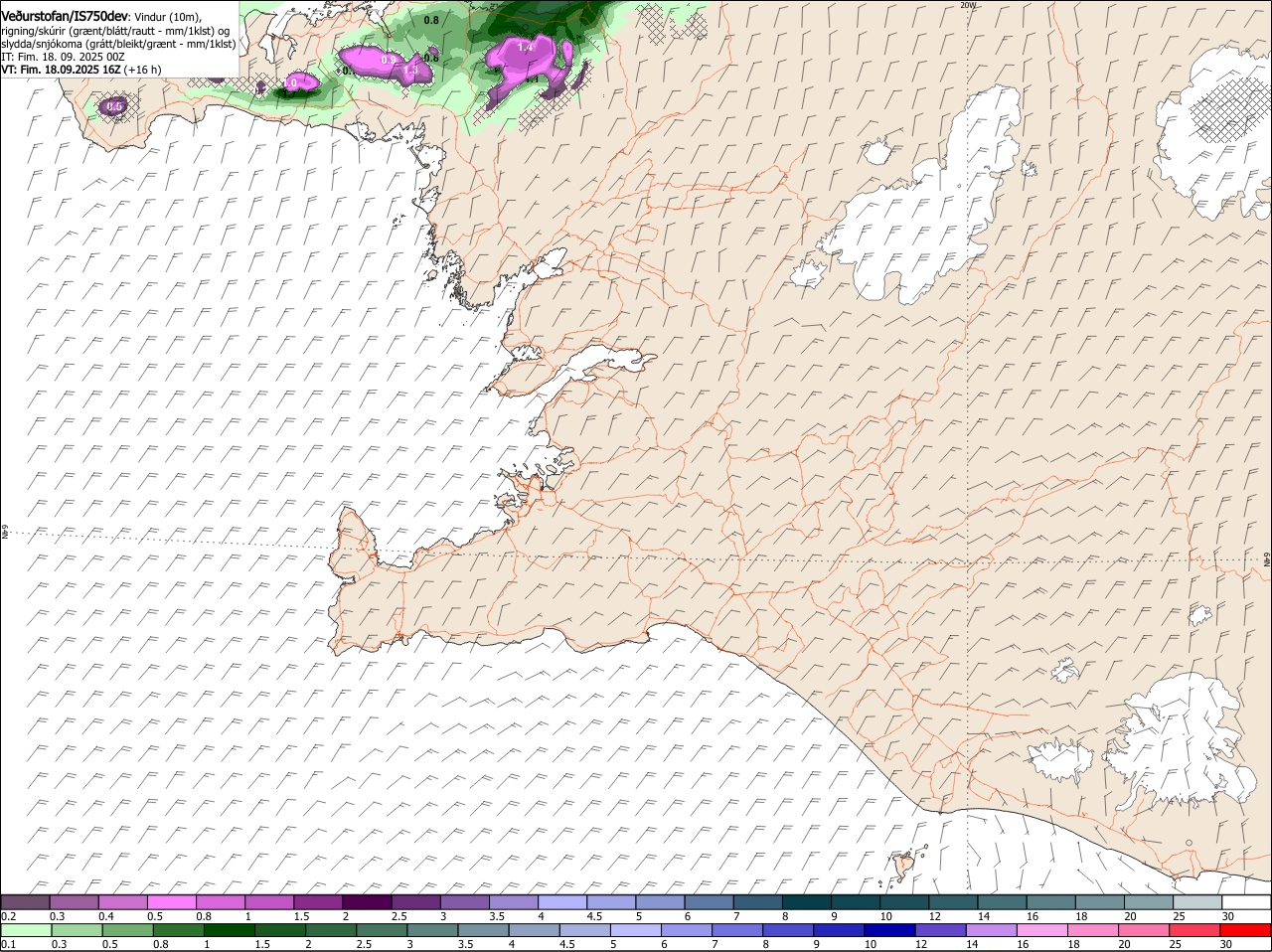Click the 1.4 value on the pink precipitation blob
The width and height of the screenshot is (1272, 952).
point(526,47)
